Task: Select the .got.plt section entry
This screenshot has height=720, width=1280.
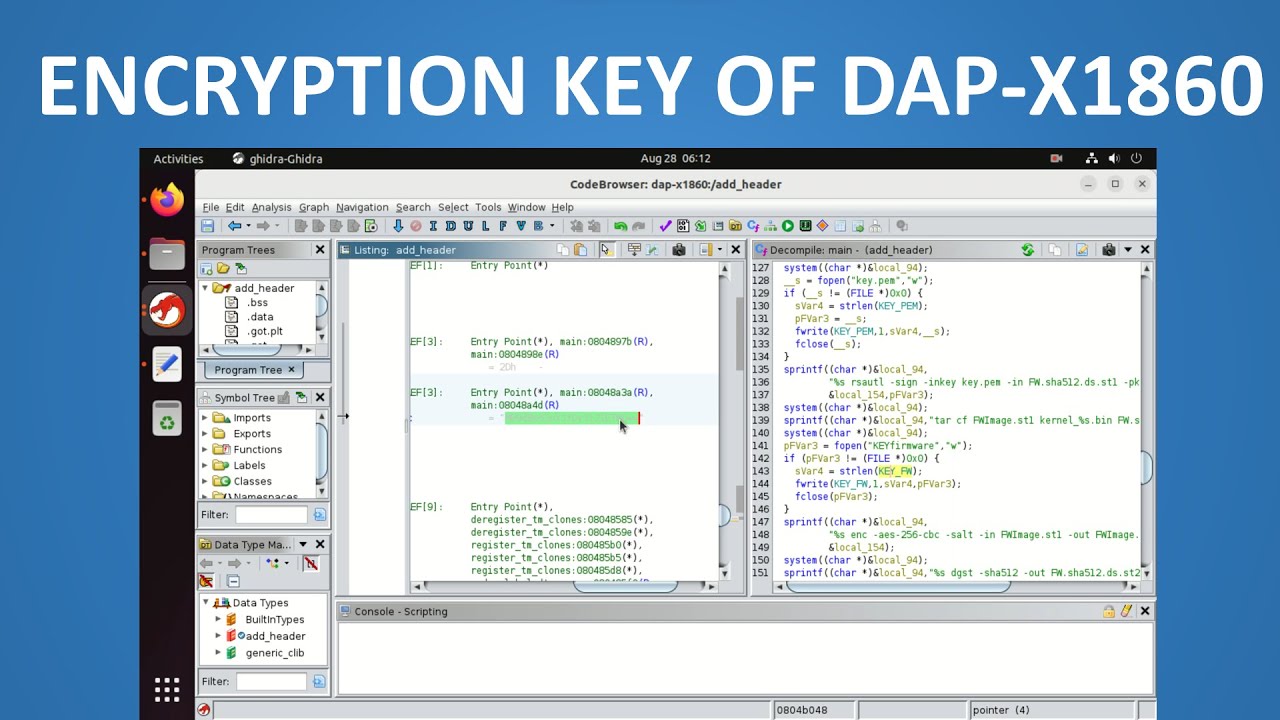Action: click(264, 331)
